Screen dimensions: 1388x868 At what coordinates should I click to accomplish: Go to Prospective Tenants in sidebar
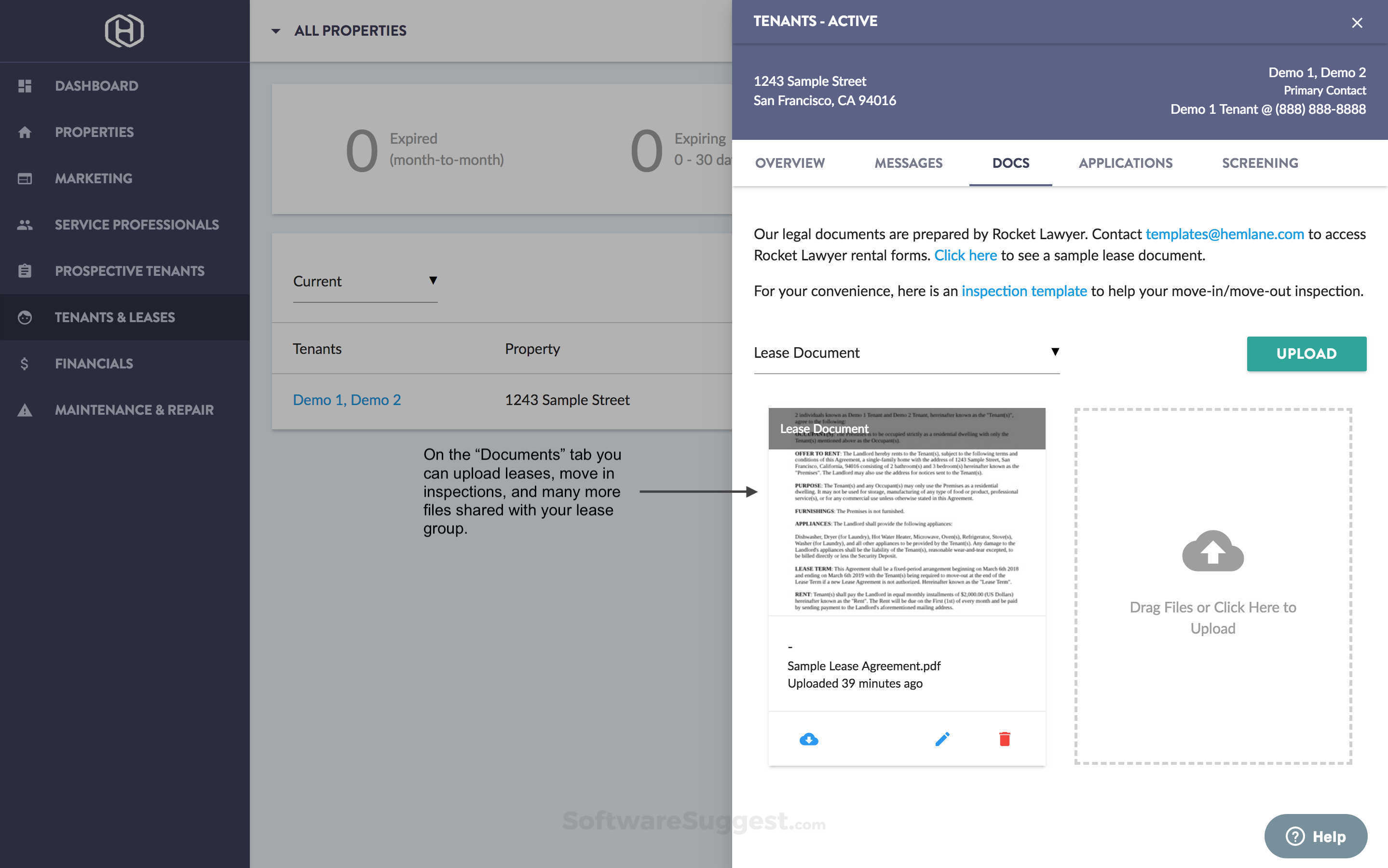[129, 271]
